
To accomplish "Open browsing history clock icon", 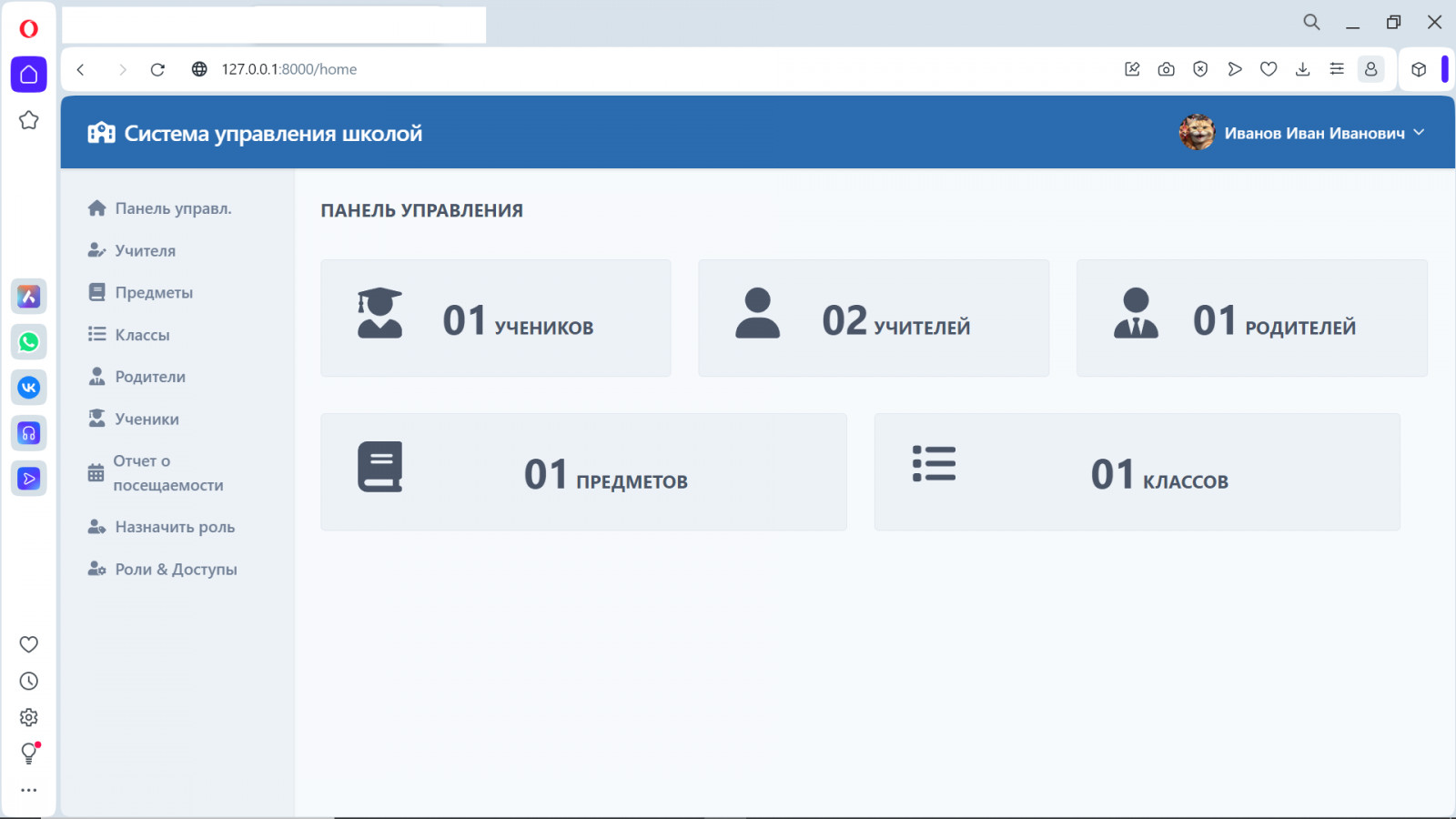I will coord(28,681).
